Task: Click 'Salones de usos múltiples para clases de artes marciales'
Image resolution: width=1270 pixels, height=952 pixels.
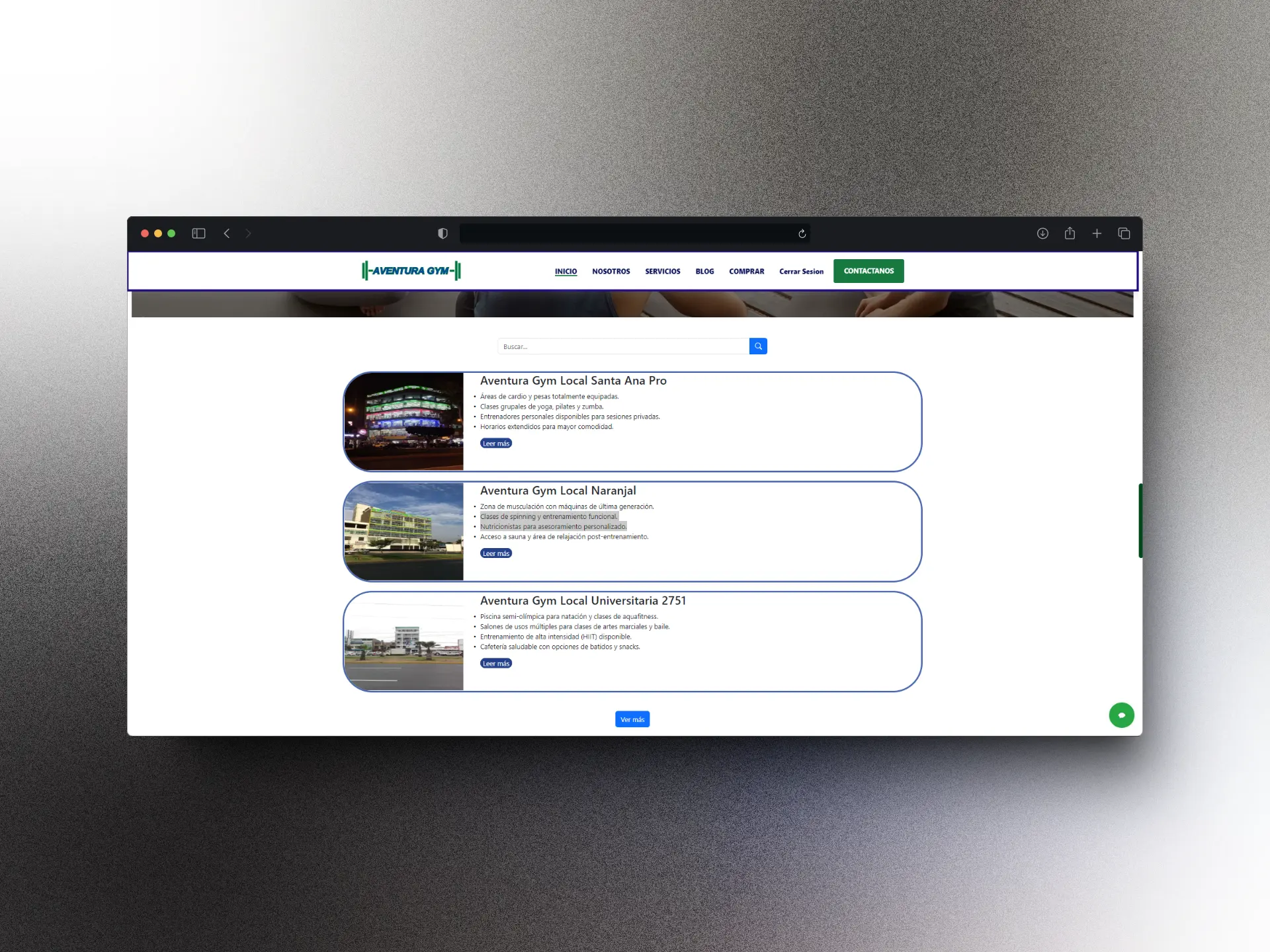Action: [566, 627]
